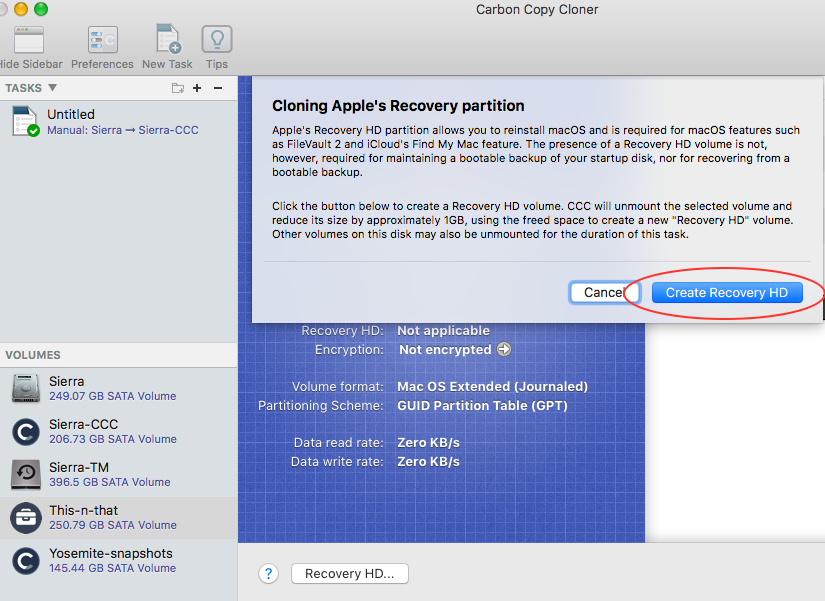Click 'Cloning Apple's Recovery partition' heading
This screenshot has width=825, height=601.
click(x=398, y=106)
